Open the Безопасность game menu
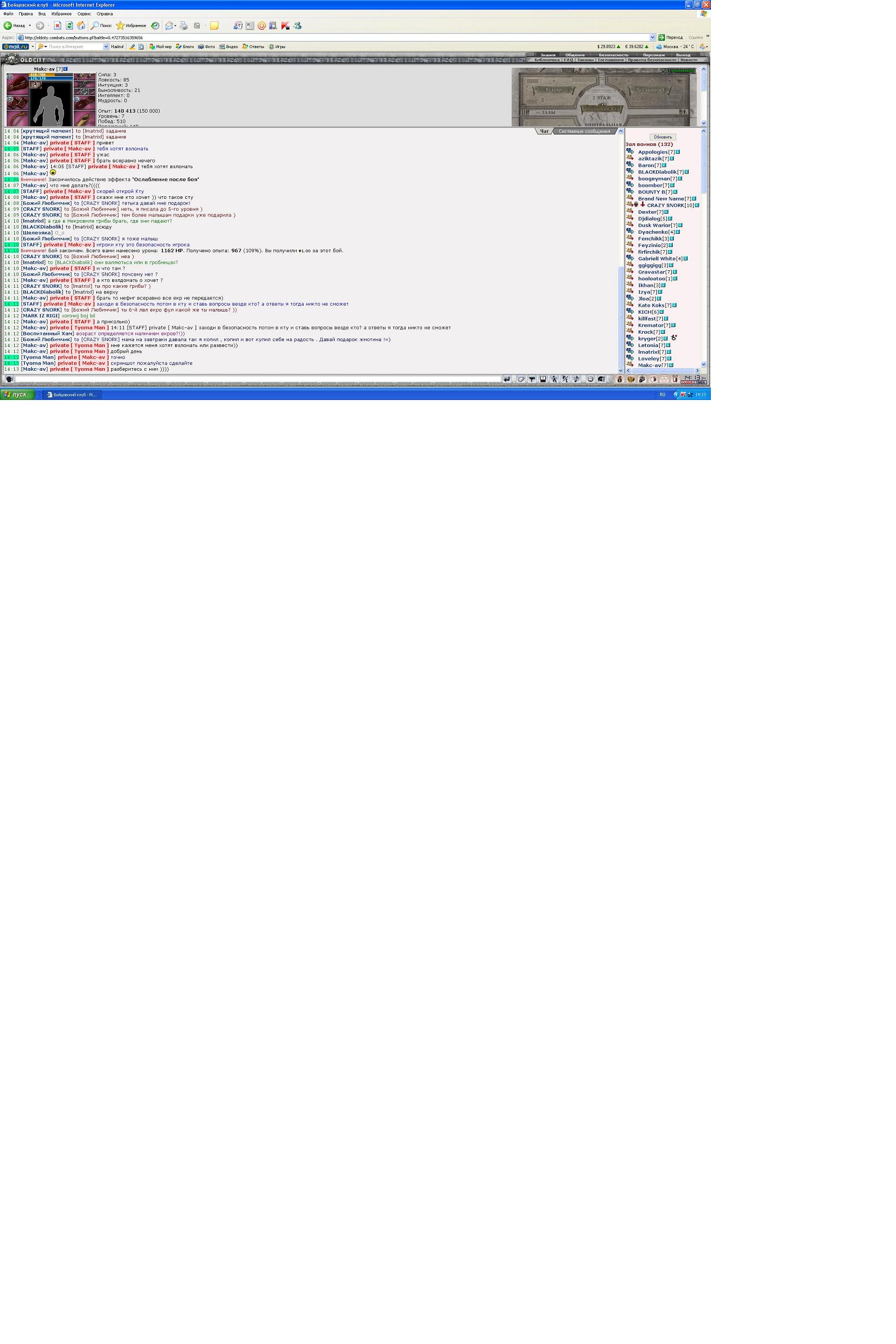896x1344 pixels. [613, 56]
